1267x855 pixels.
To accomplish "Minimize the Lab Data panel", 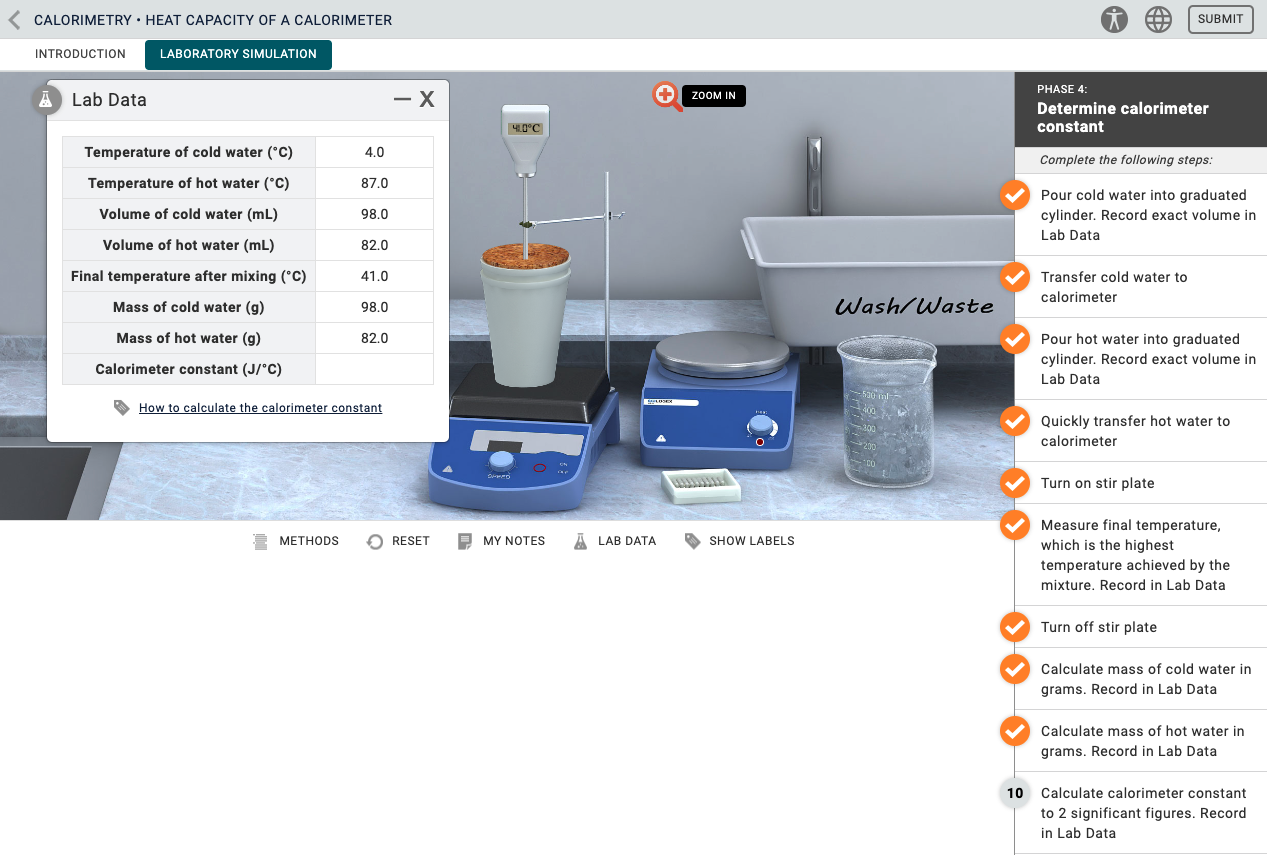I will pyautogui.click(x=402, y=99).
